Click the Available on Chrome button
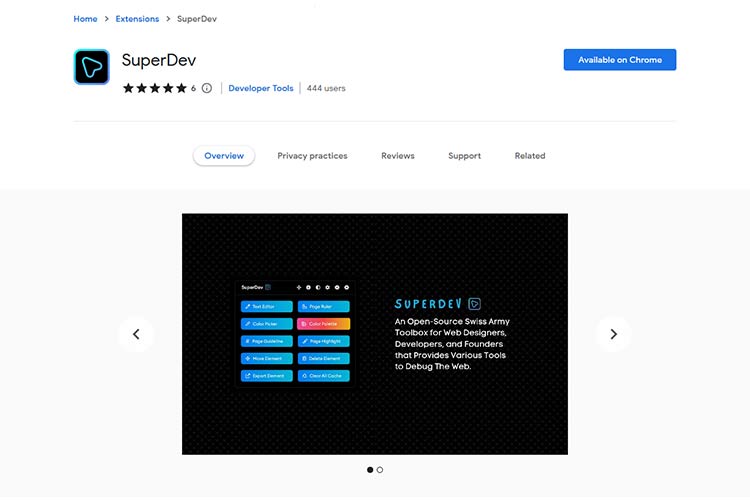Image resolution: width=750 pixels, height=500 pixels. pyautogui.click(x=620, y=60)
